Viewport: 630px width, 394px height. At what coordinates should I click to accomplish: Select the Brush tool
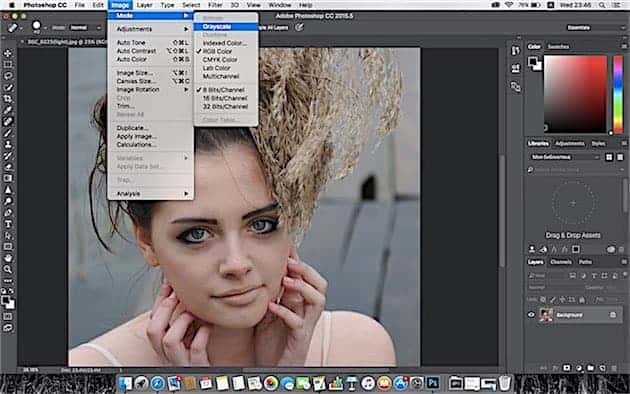8,133
